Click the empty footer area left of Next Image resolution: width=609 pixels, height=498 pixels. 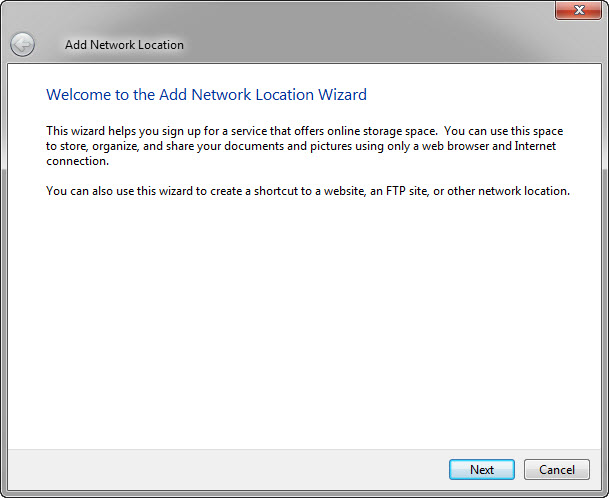tap(220, 469)
